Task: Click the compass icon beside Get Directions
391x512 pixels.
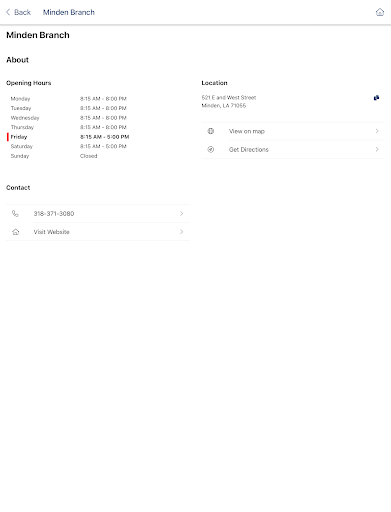Action: pos(211,149)
